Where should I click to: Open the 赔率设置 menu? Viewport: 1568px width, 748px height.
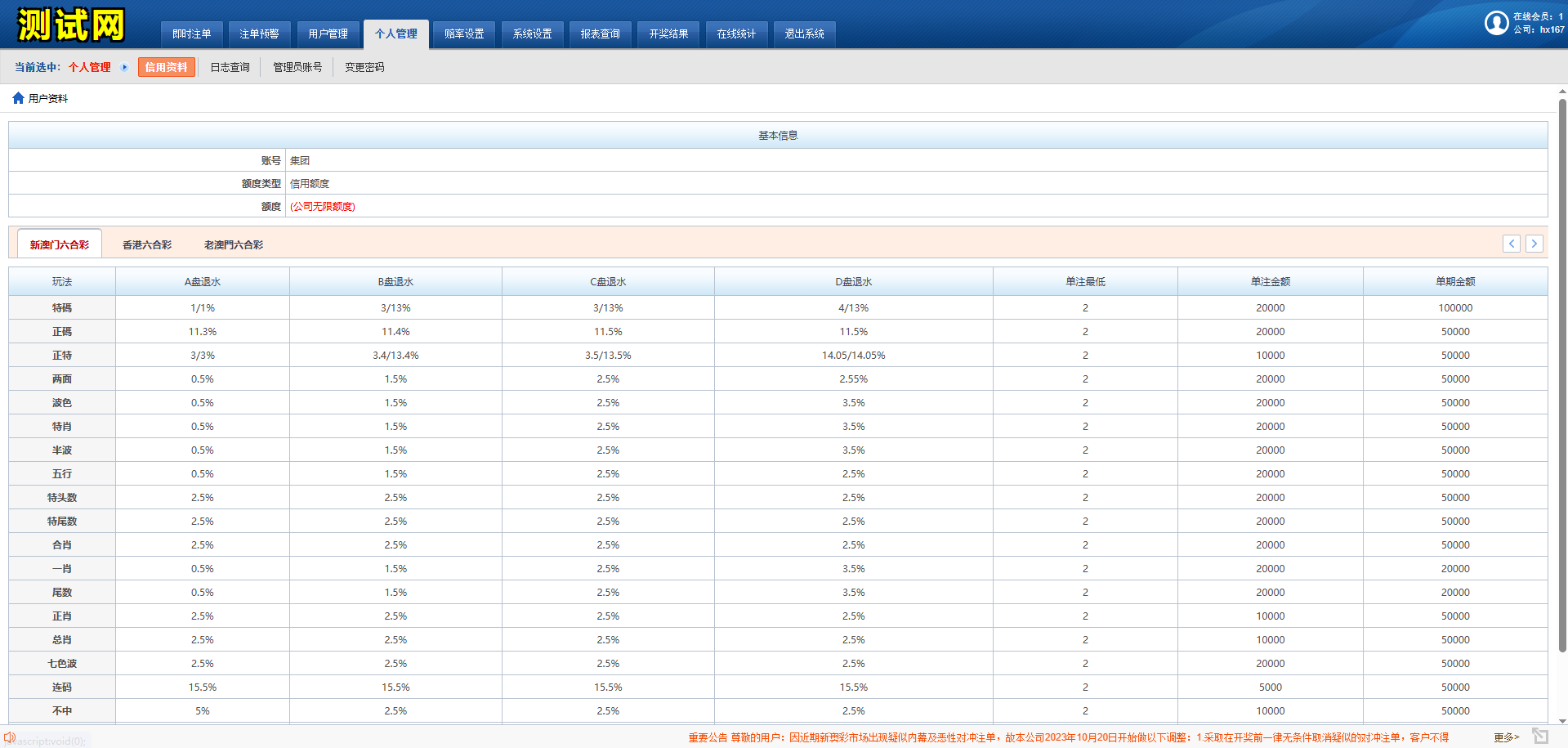point(464,34)
